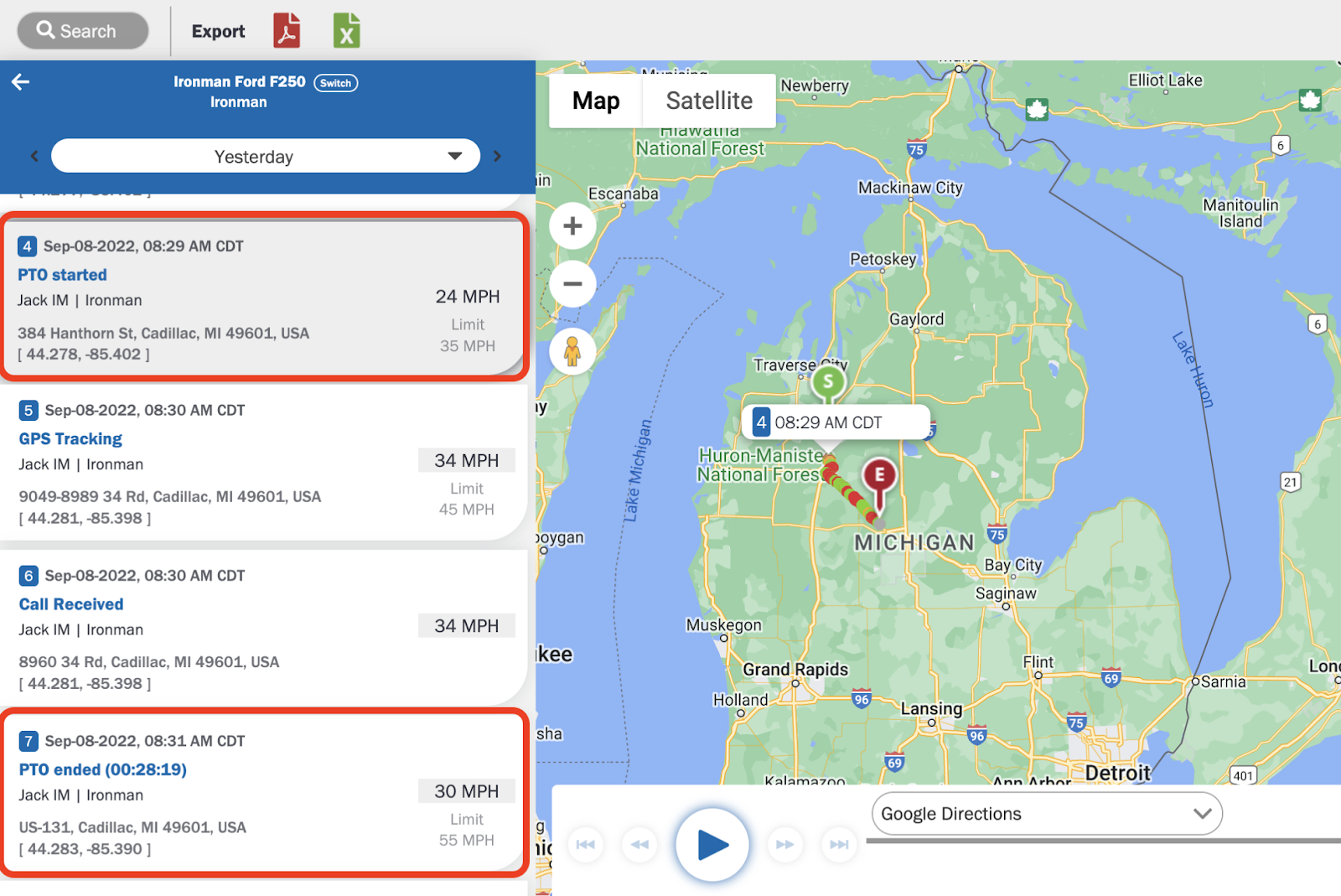Click address 8960 34 Rd, Cadillac
This screenshot has width=1341, height=896.
tap(149, 661)
